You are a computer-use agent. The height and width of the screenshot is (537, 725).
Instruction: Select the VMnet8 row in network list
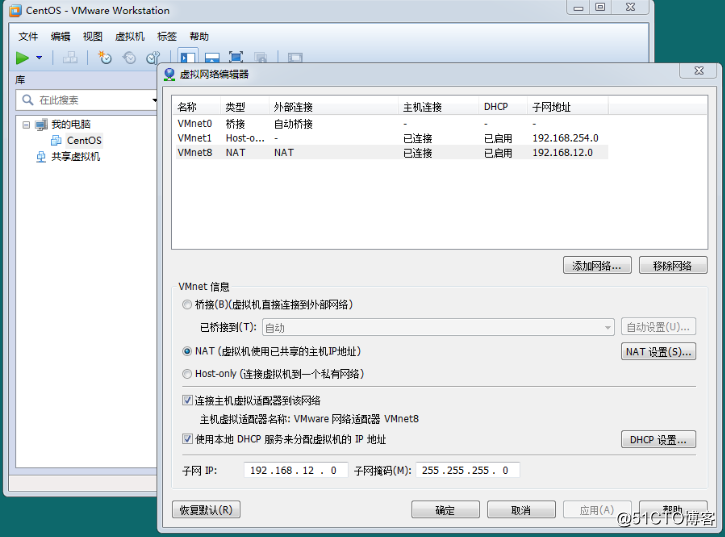point(392,153)
